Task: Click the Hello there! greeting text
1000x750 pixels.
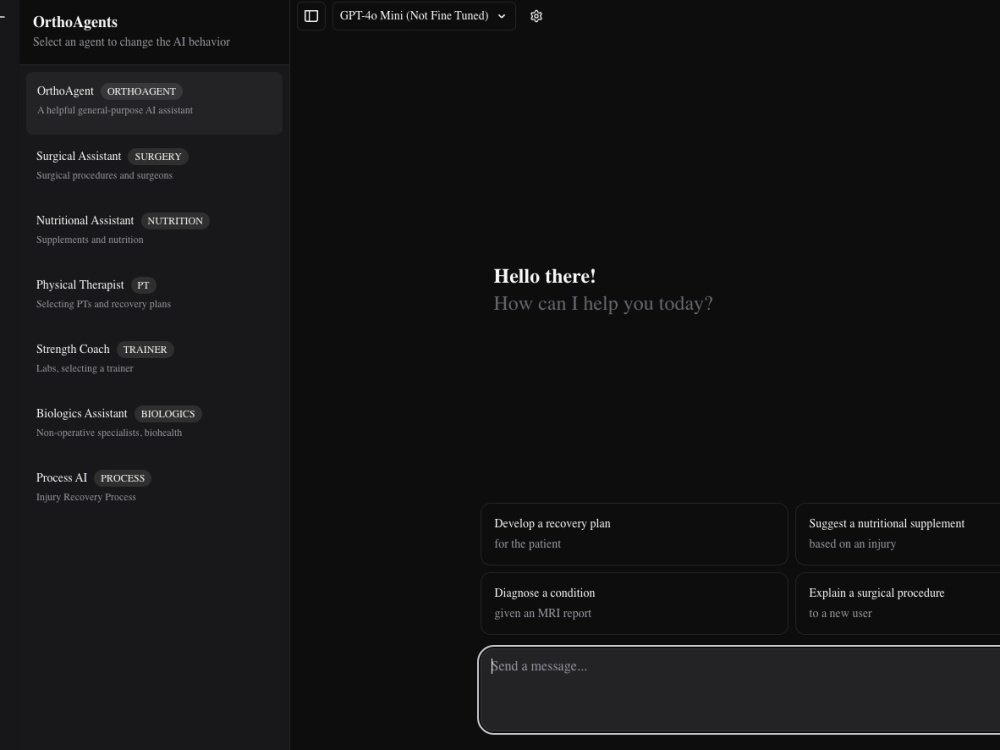Action: (545, 276)
